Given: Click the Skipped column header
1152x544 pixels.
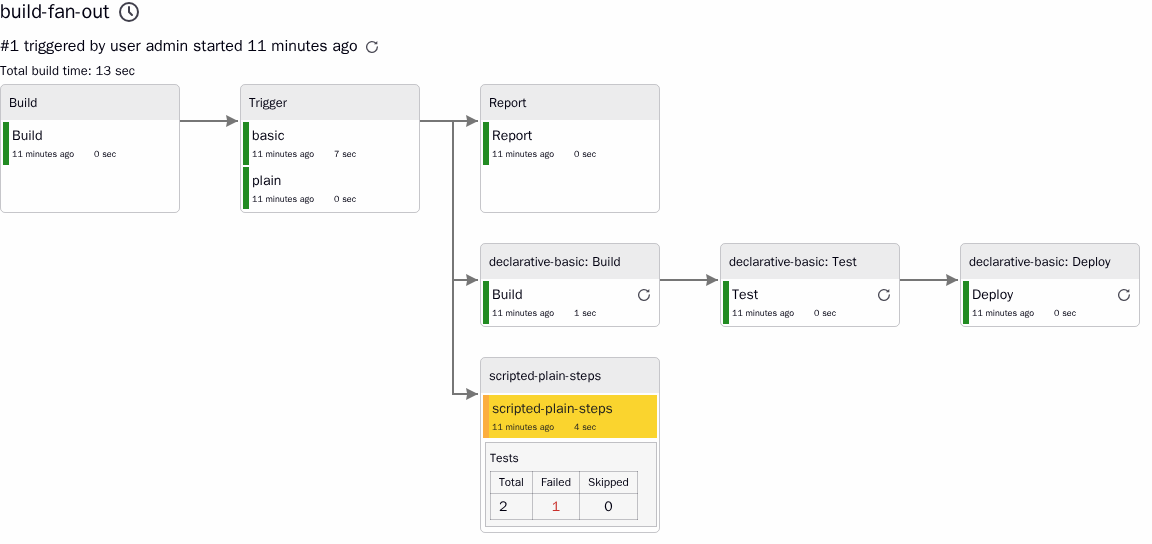Looking at the screenshot, I should tap(608, 482).
